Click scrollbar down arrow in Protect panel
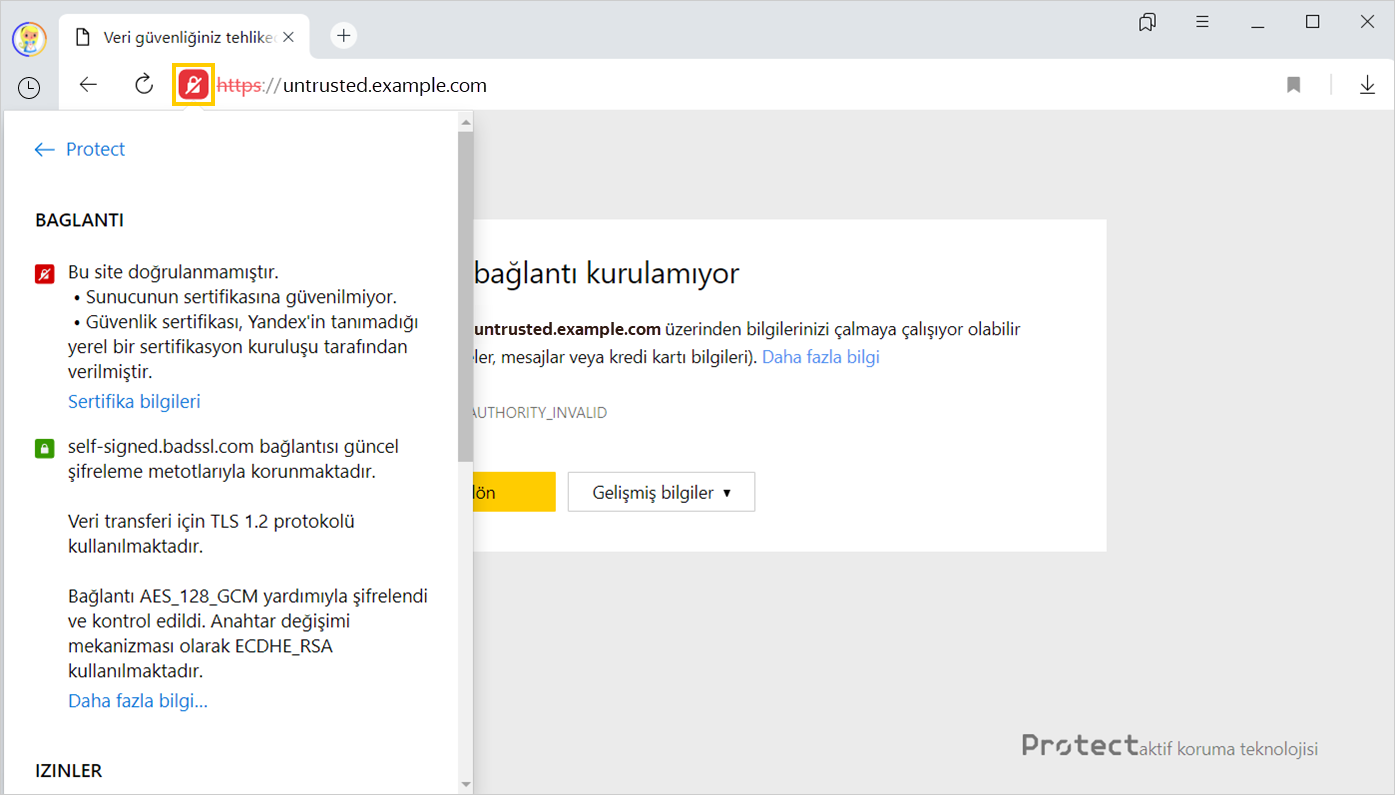 (x=465, y=783)
